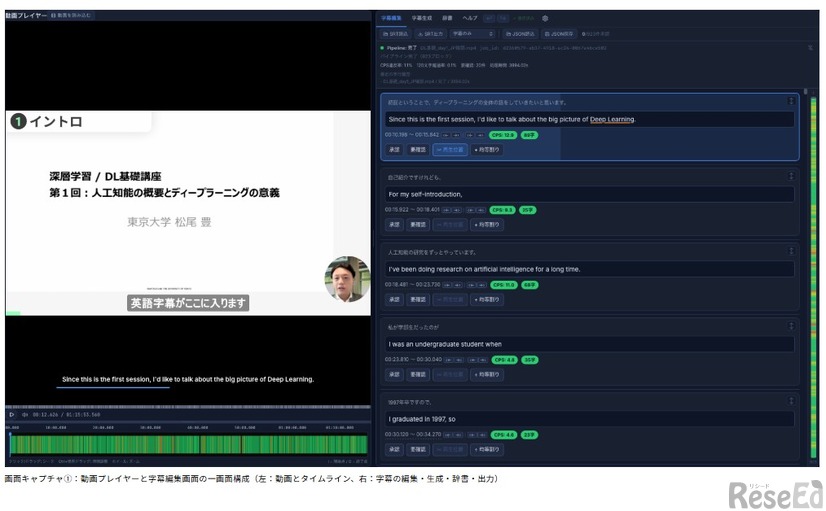
Task: Mark 'I was an undergraduate student' as 要確認
Action: click(418, 375)
